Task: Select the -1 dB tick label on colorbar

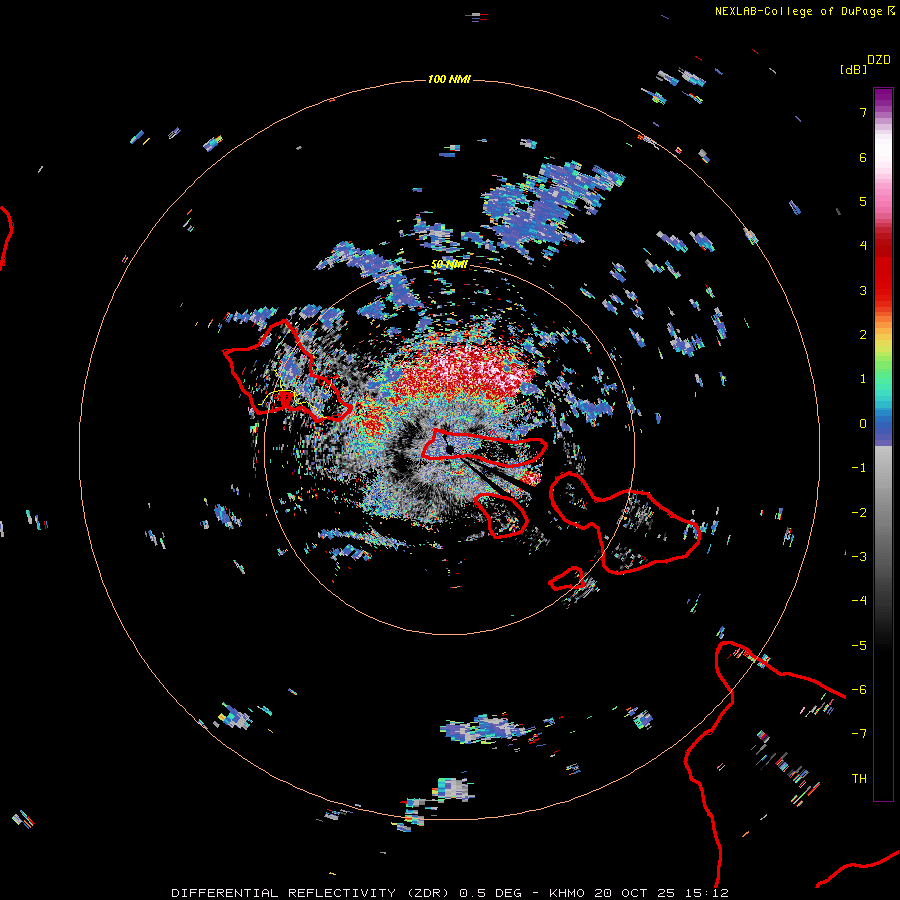Action: pos(859,468)
